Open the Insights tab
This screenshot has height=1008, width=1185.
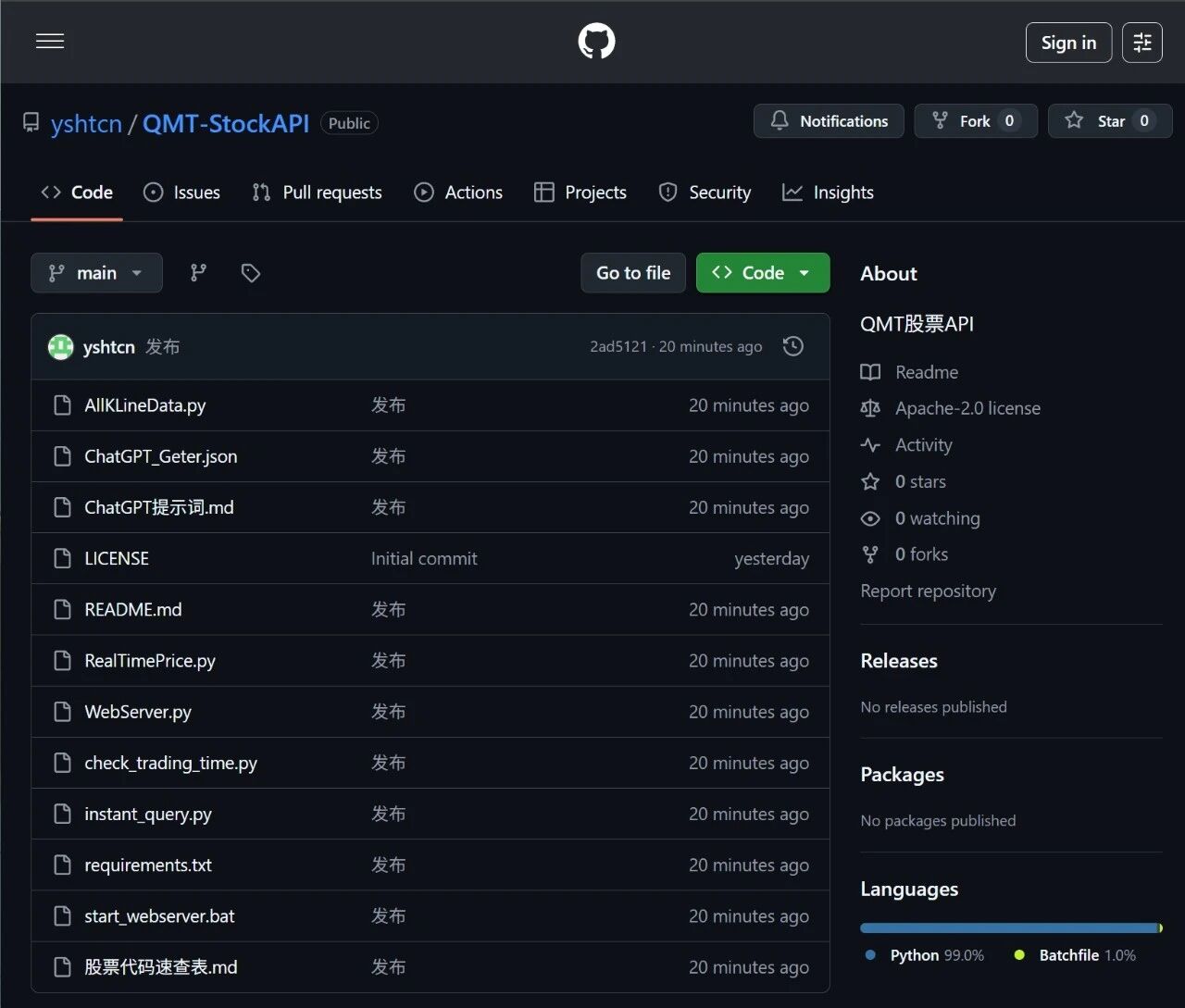828,193
